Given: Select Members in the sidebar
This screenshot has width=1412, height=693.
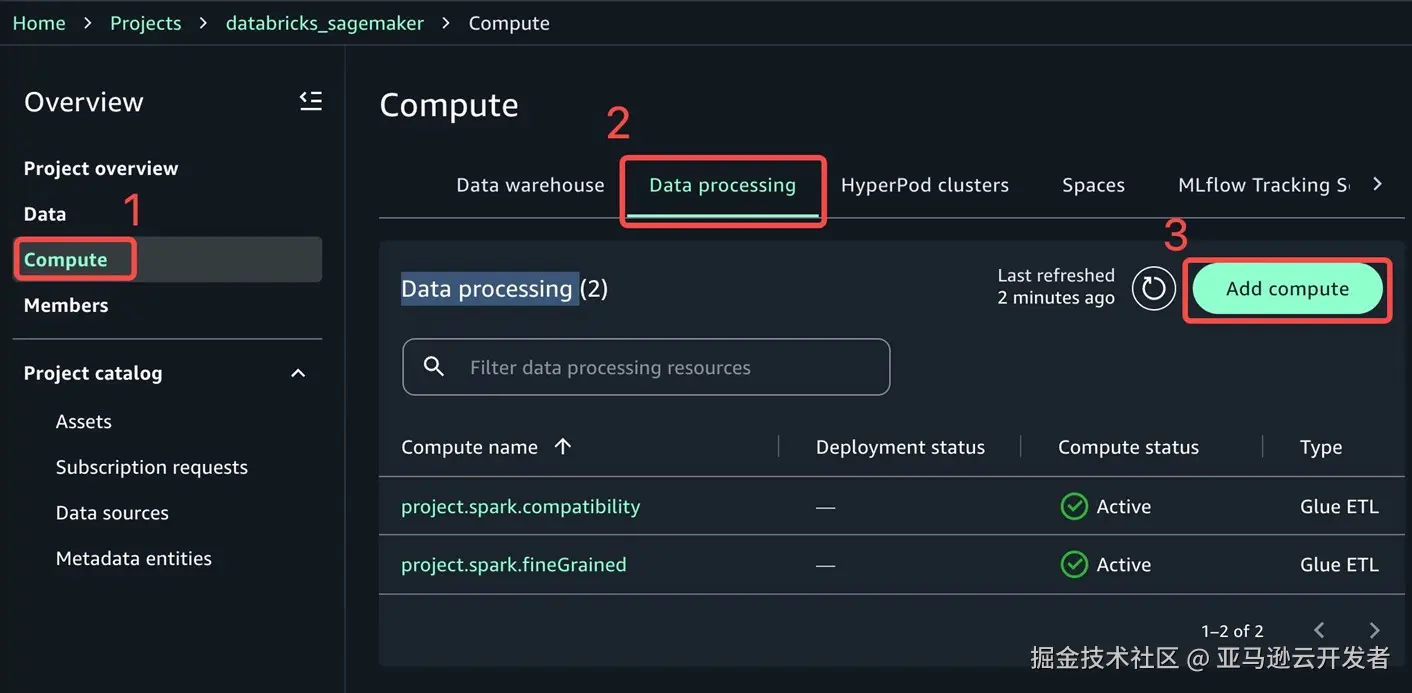Looking at the screenshot, I should (x=66, y=305).
